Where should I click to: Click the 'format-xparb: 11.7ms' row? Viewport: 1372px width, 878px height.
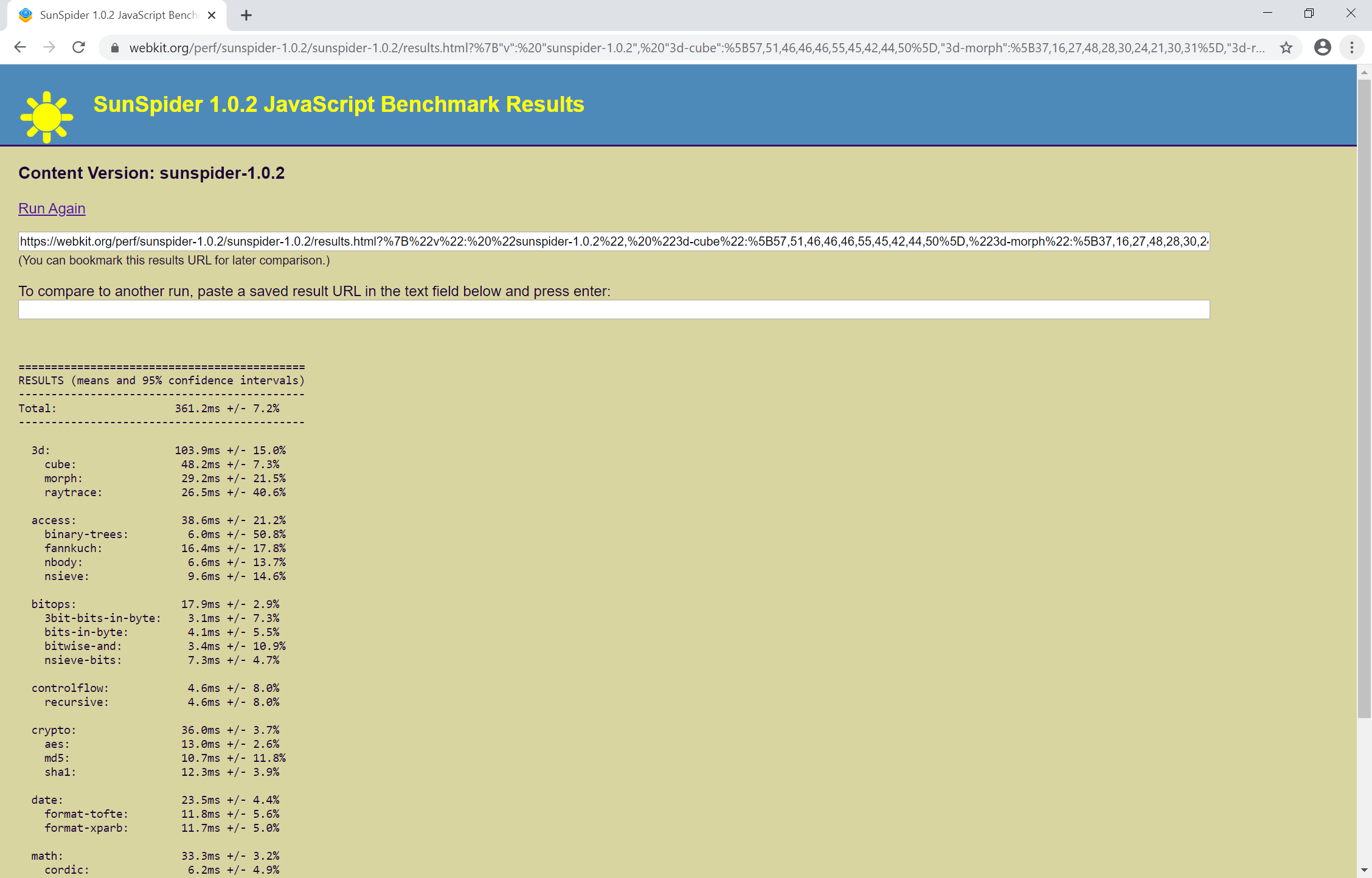point(162,828)
